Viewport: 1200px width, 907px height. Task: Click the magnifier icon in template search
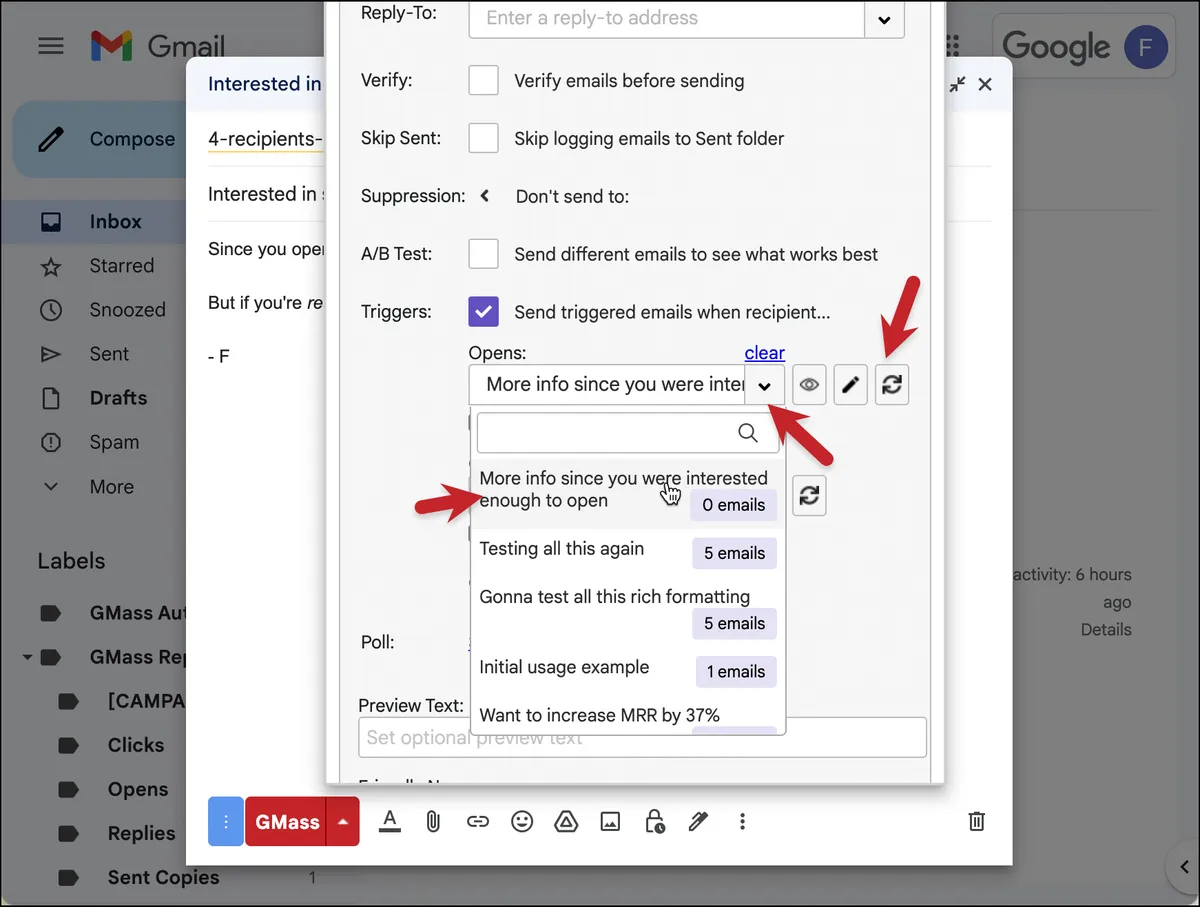(x=748, y=432)
